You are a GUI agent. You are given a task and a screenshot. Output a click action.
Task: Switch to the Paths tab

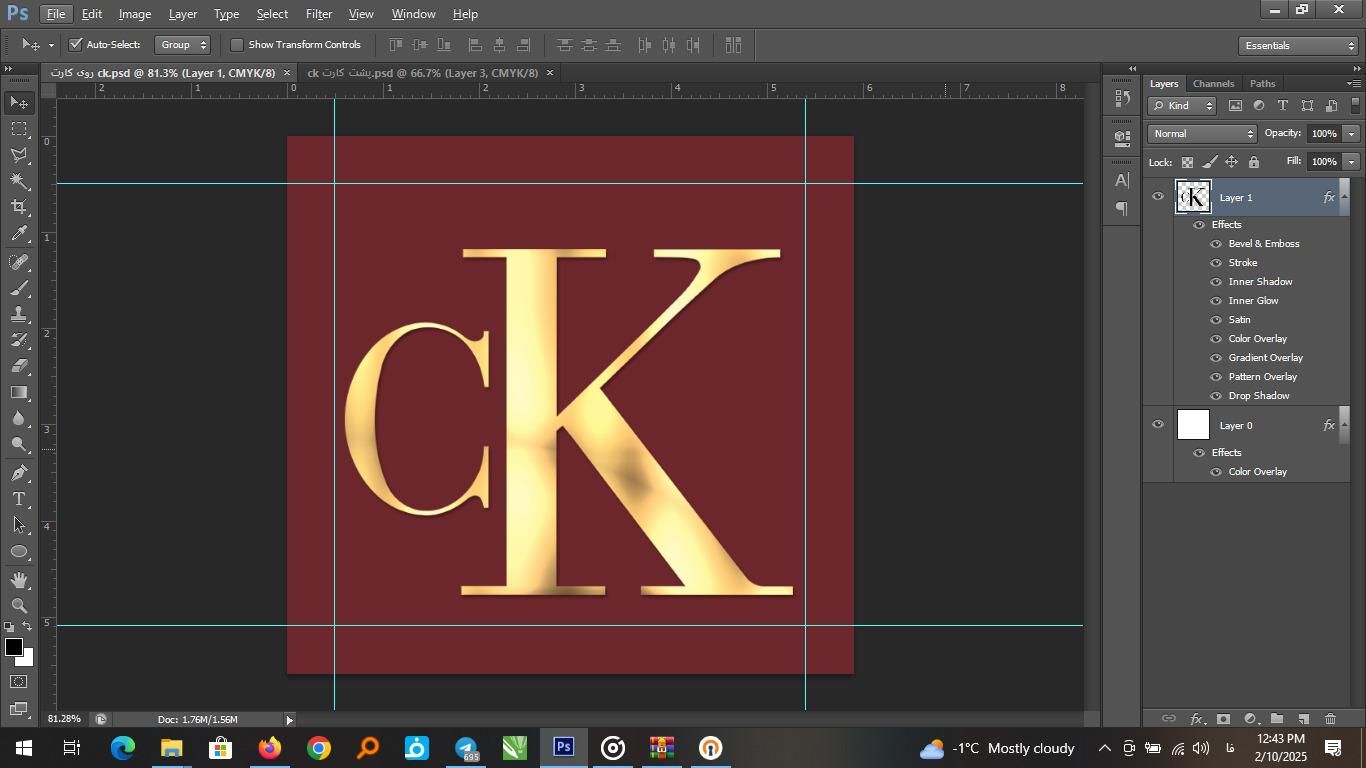1262,84
